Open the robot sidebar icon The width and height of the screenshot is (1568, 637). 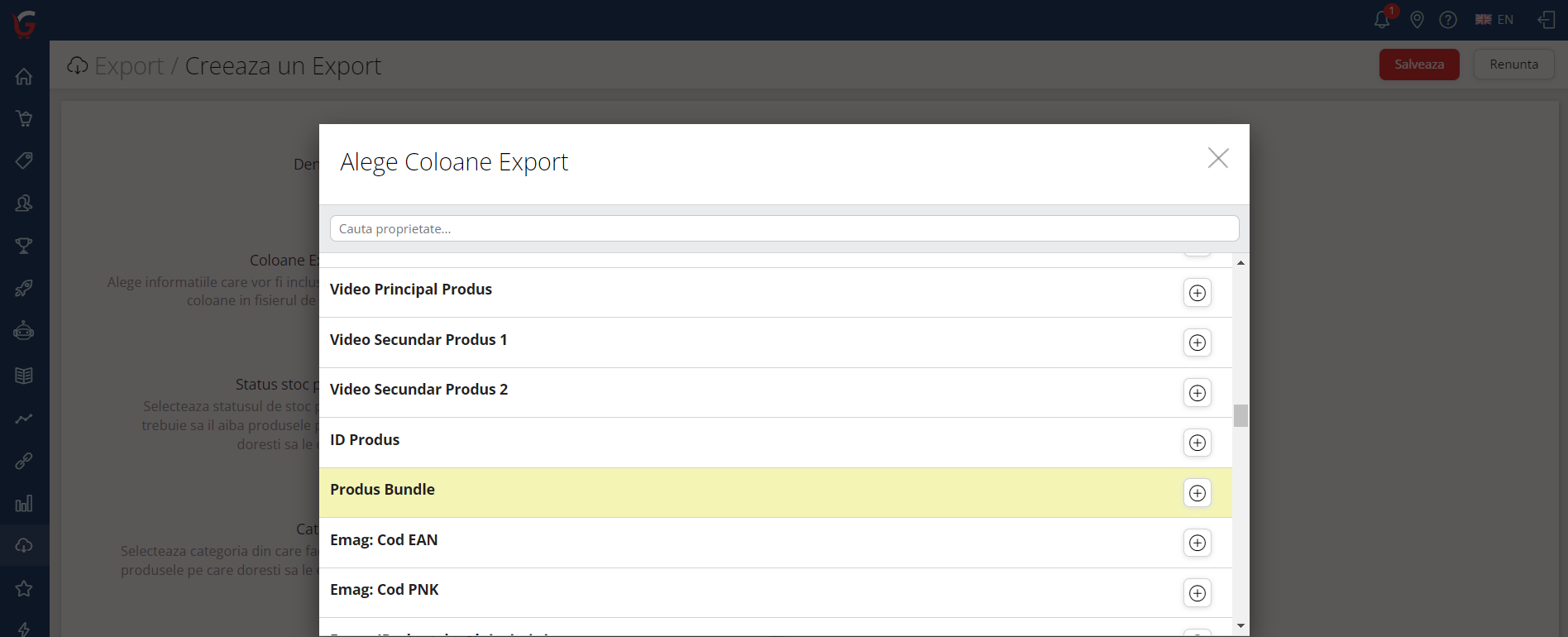(x=24, y=331)
